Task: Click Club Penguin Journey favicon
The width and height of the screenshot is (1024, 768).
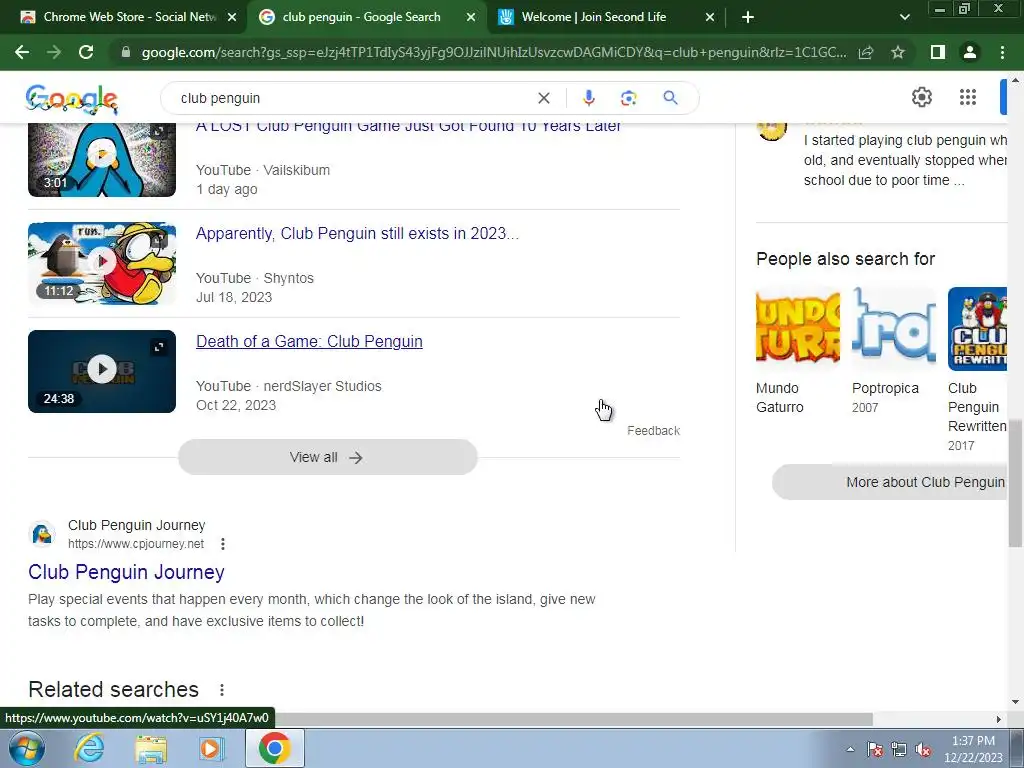Action: tap(42, 534)
